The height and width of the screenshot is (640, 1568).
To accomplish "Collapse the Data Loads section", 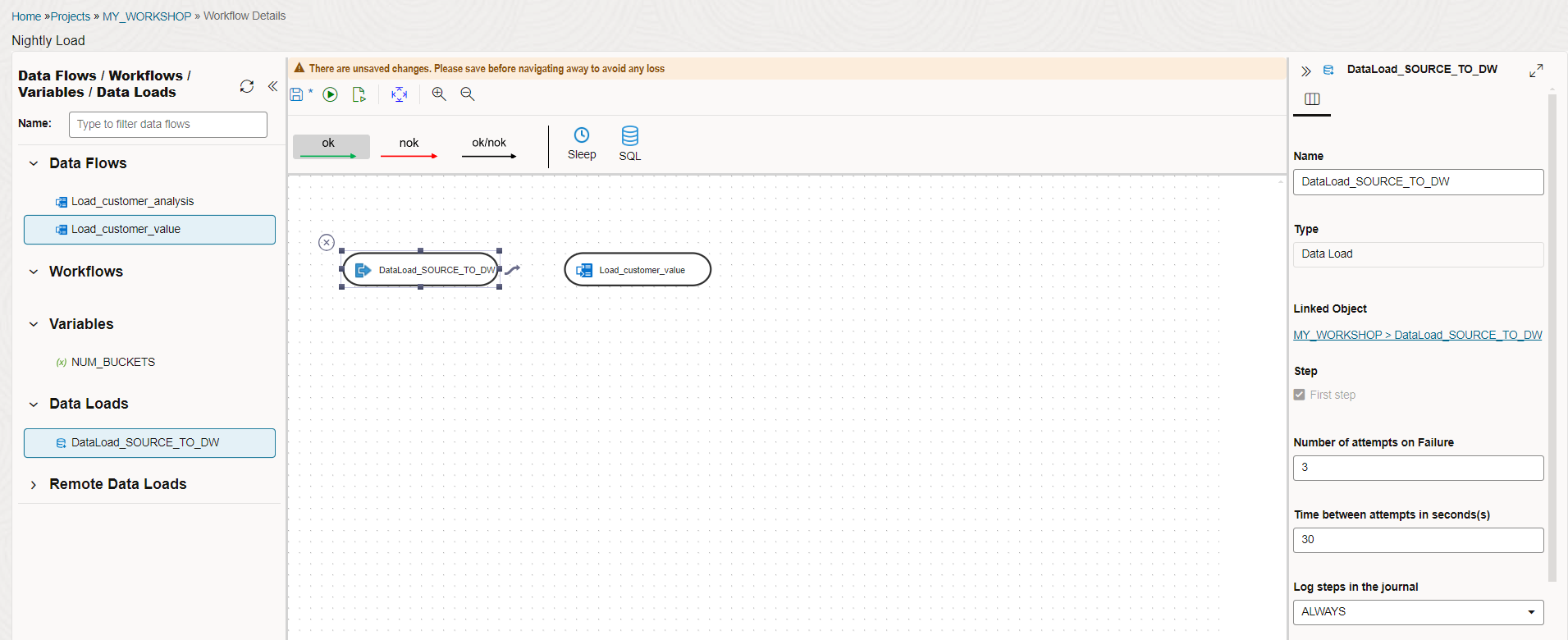I will pyautogui.click(x=34, y=404).
